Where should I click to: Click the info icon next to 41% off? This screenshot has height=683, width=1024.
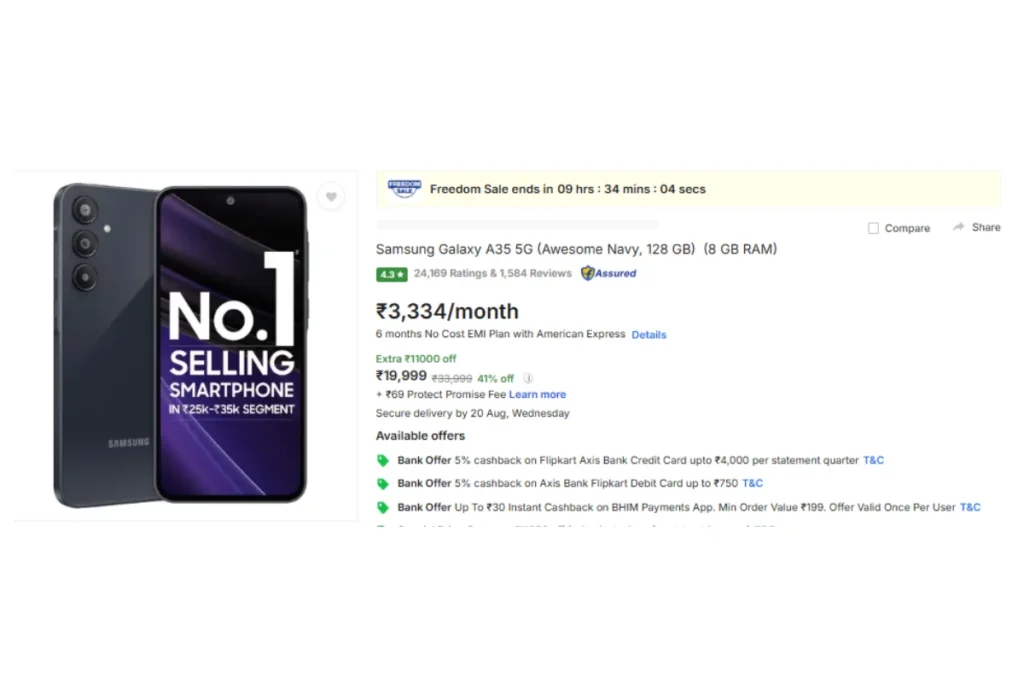528,378
